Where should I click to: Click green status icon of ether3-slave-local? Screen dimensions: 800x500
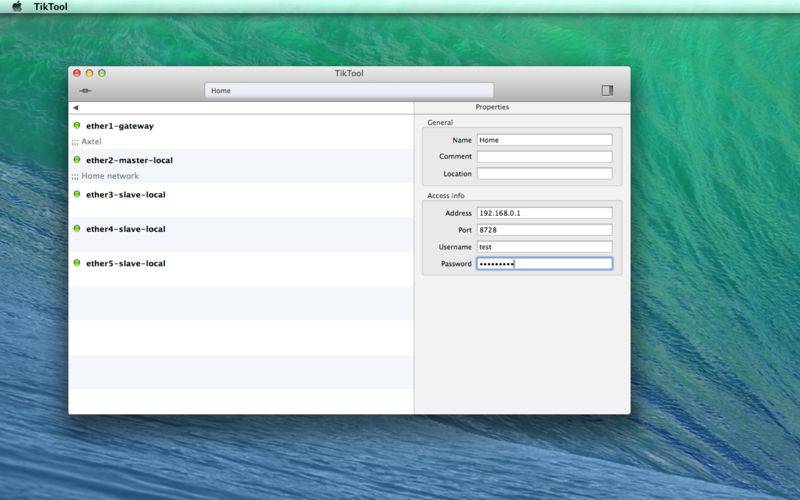[77, 194]
